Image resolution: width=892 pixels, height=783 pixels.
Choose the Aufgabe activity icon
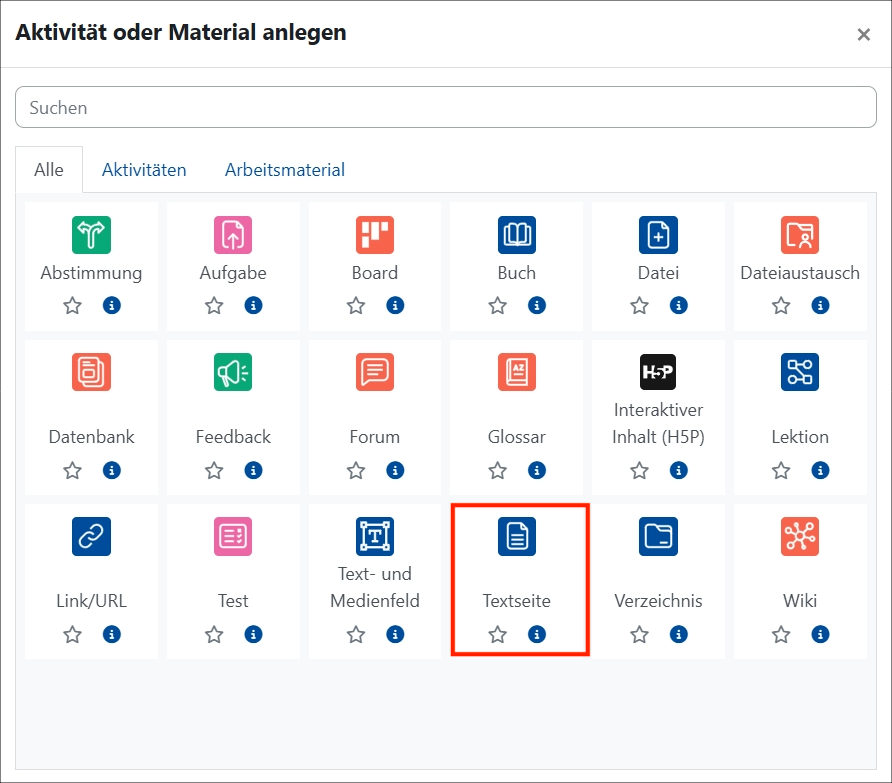tap(233, 235)
